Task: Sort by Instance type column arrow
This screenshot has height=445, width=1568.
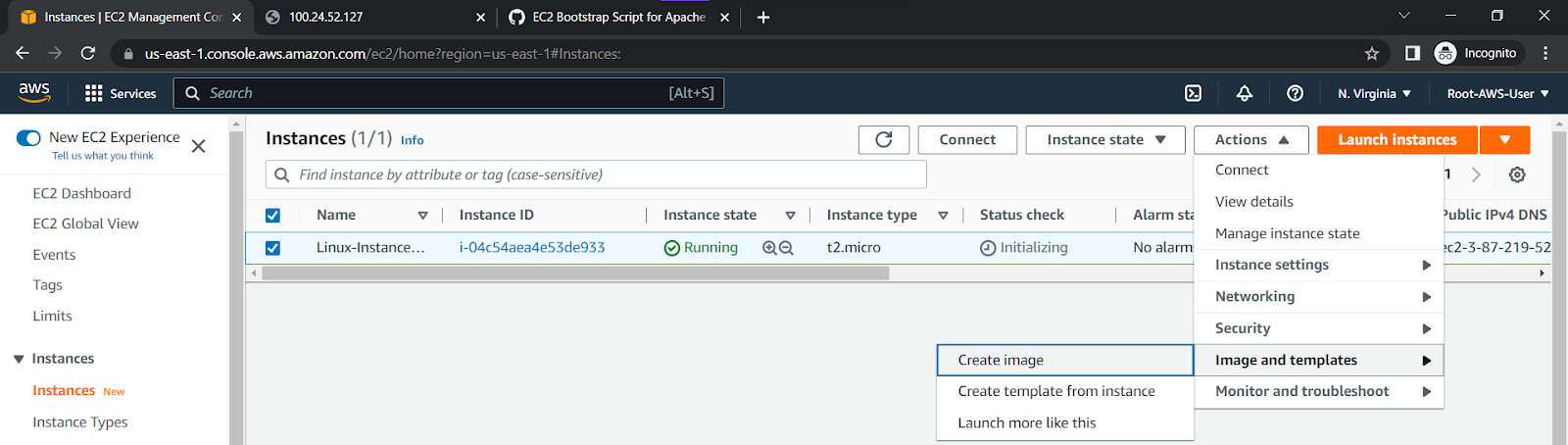Action: tap(943, 216)
